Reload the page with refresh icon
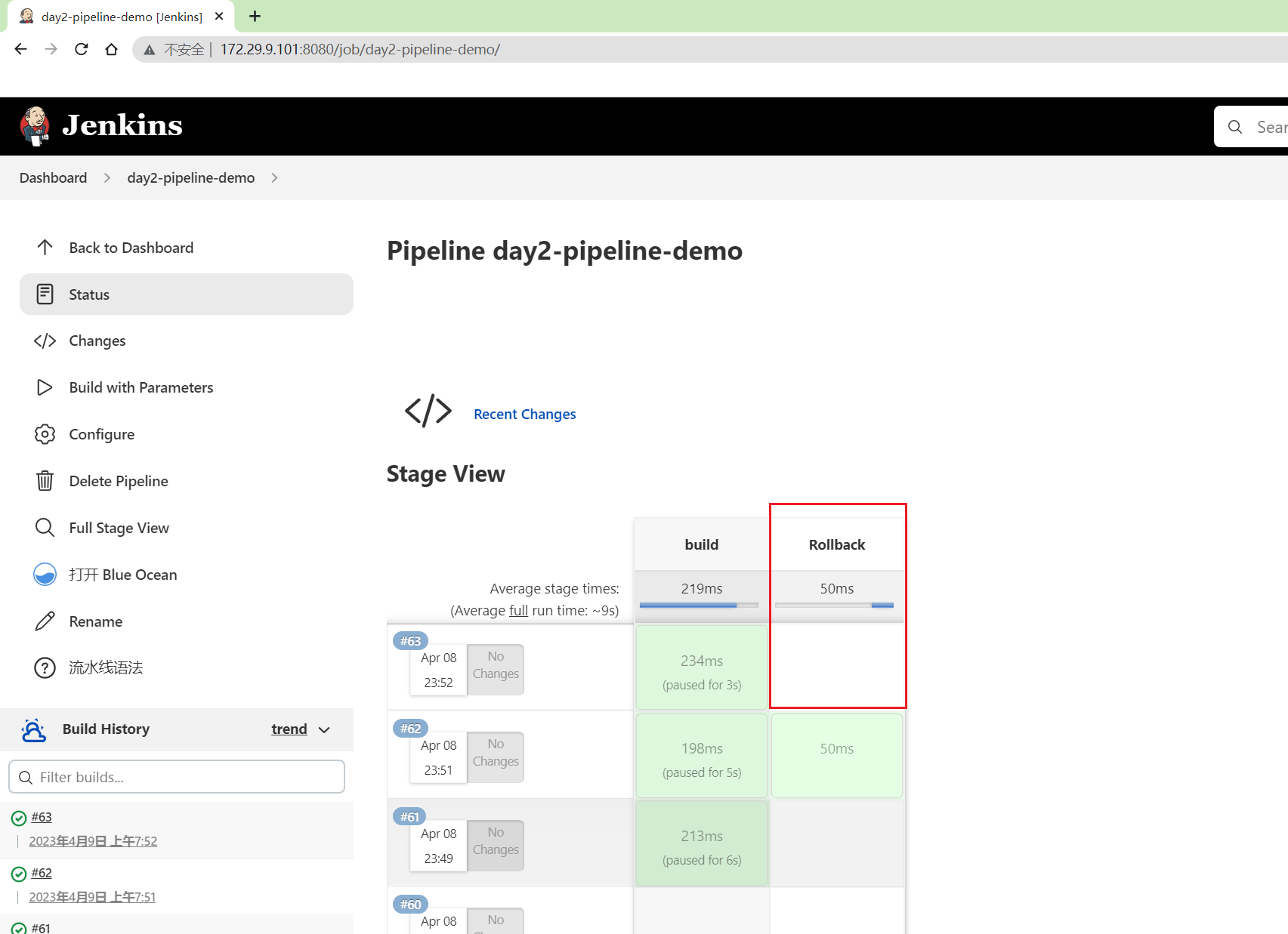The image size is (1288, 934). (x=82, y=49)
